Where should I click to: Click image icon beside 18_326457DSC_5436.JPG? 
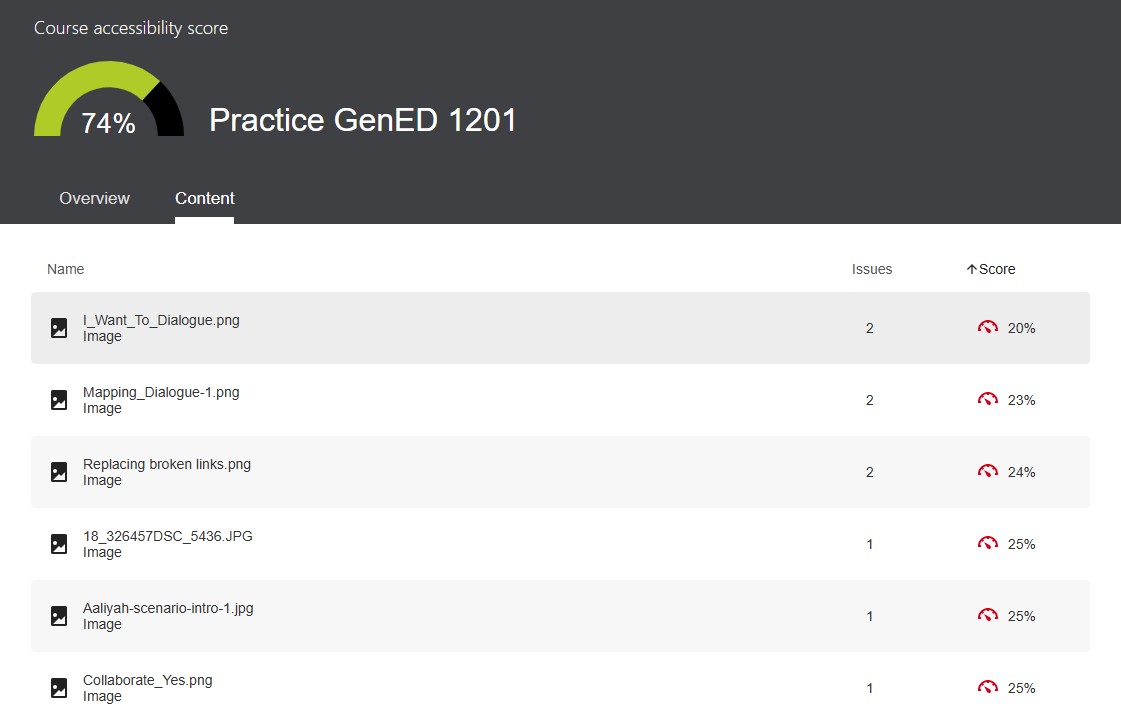click(x=59, y=544)
